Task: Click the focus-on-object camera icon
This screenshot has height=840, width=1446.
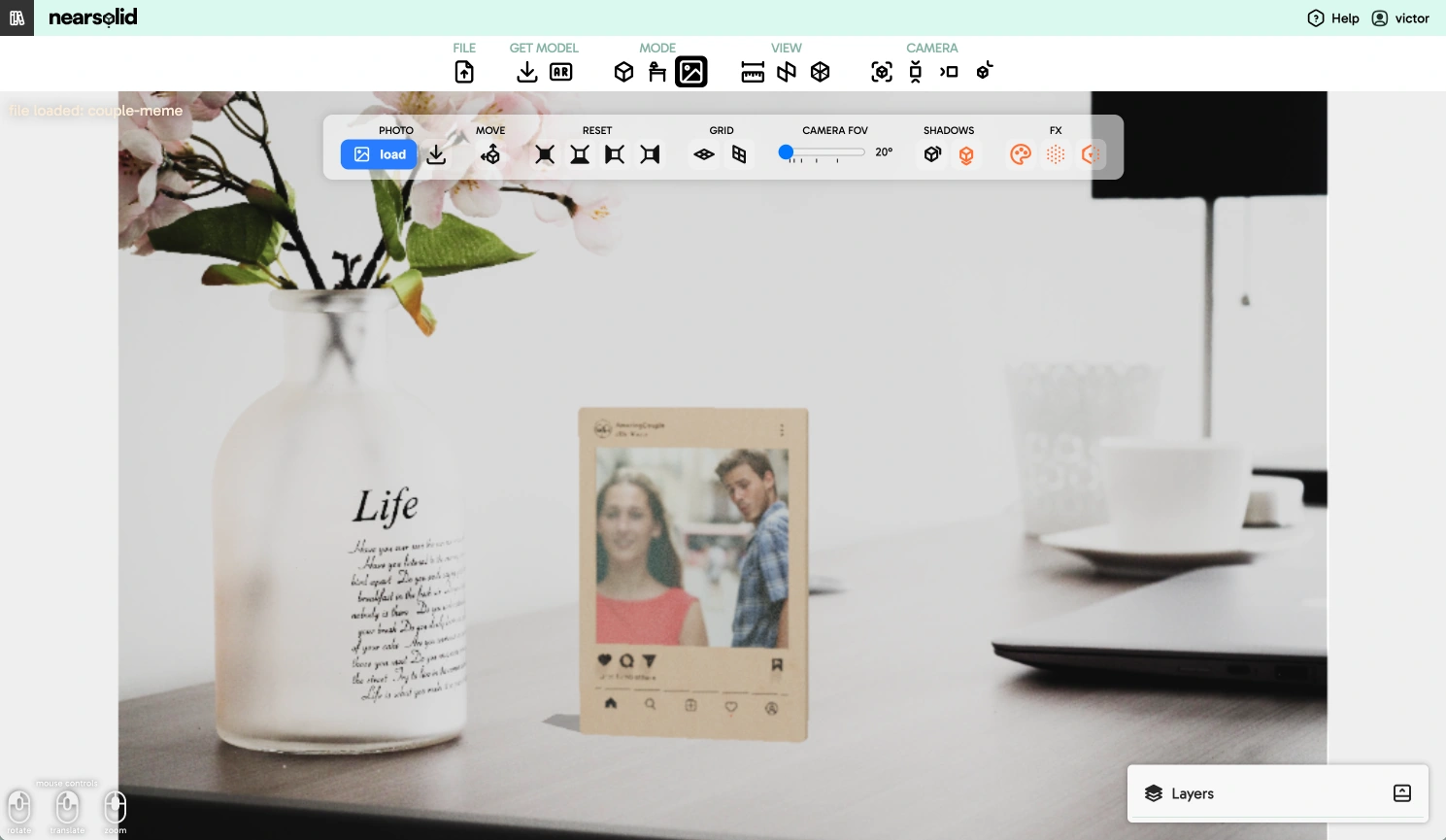Action: 882,72
